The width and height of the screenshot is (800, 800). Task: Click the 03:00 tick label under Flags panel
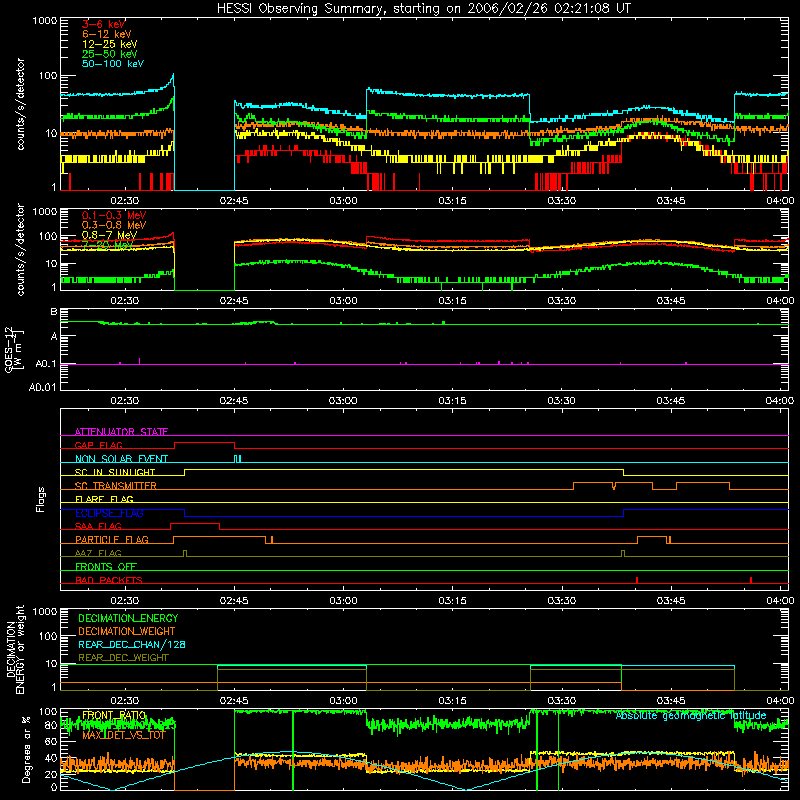[x=343, y=601]
